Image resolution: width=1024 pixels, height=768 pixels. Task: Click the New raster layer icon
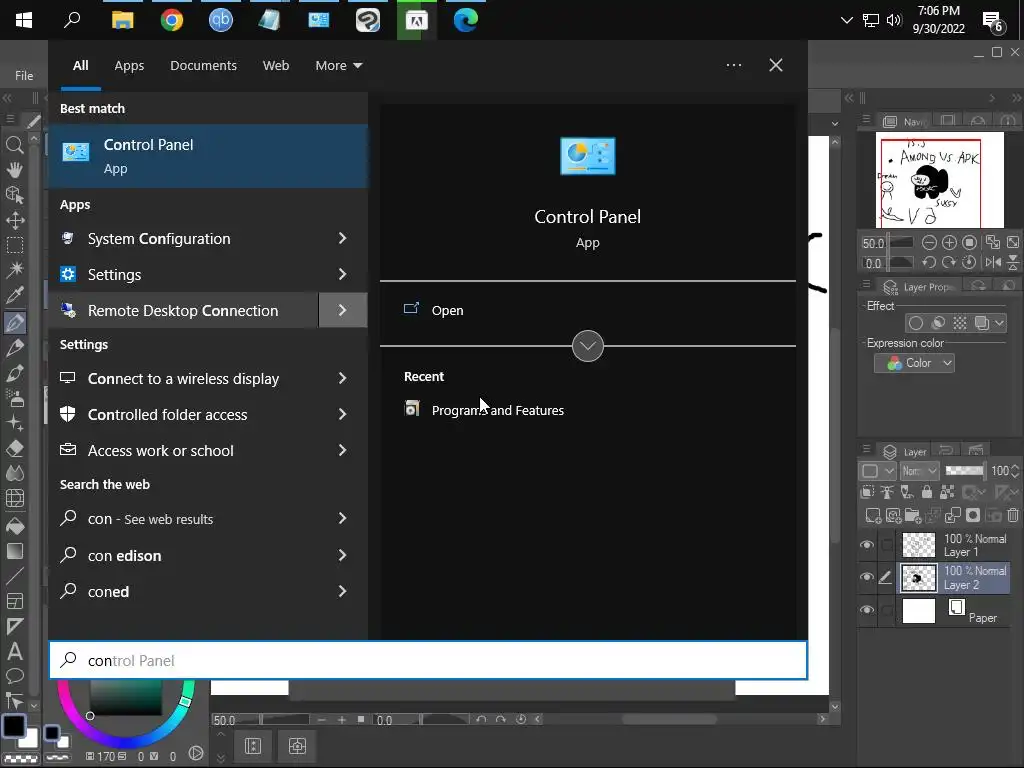coord(873,515)
